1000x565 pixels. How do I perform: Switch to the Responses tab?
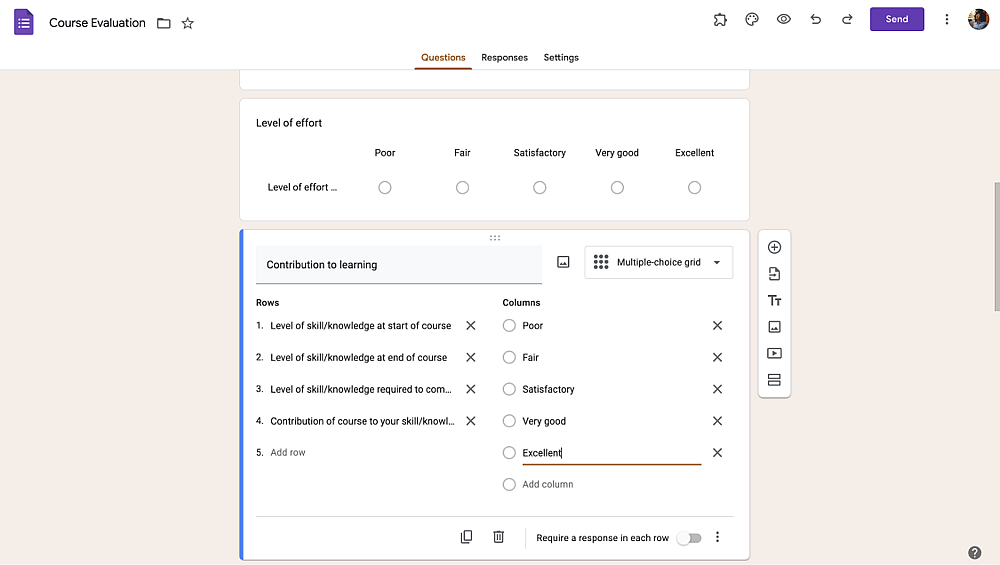504,57
